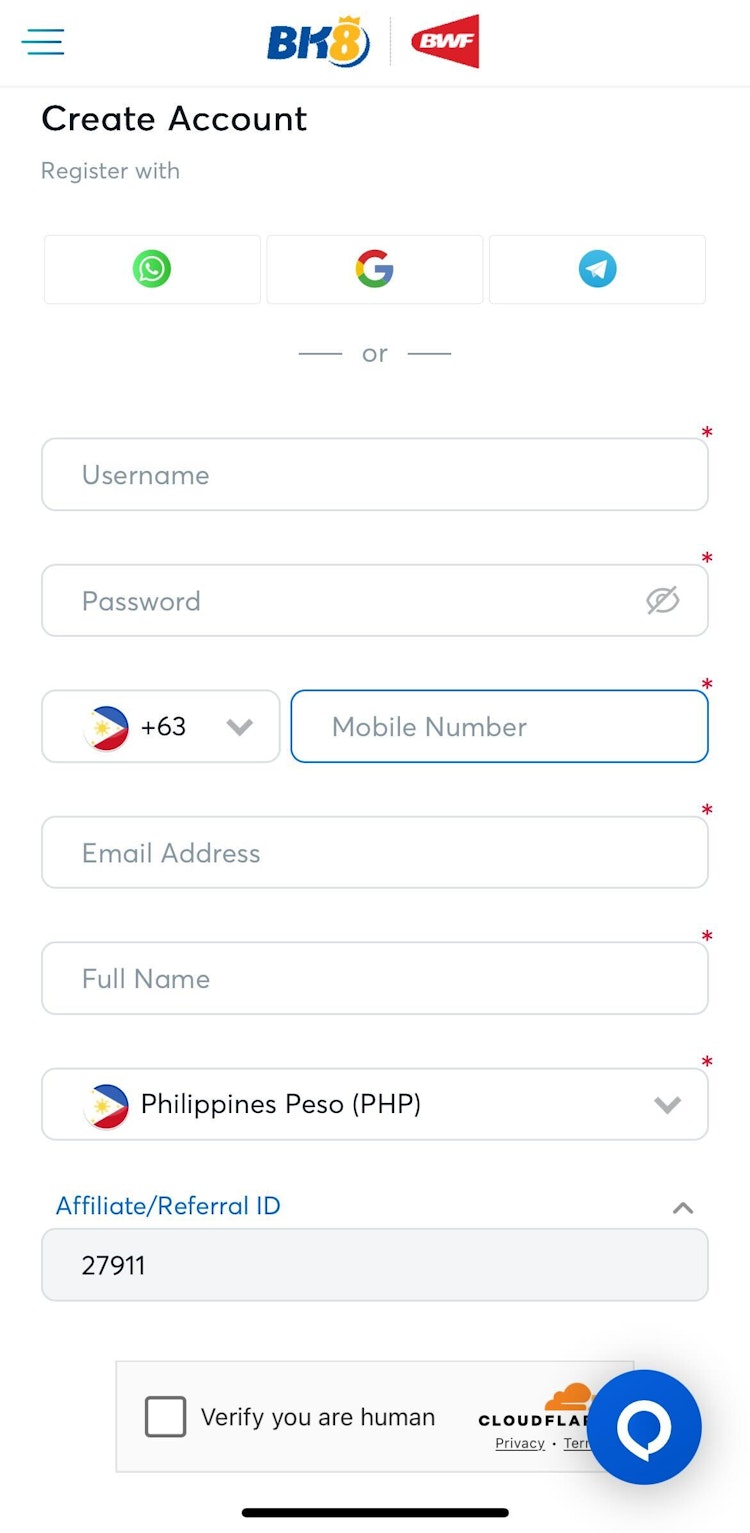This screenshot has width=750, height=1533.
Task: Open the live chat bubble
Action: pyautogui.click(x=644, y=1427)
